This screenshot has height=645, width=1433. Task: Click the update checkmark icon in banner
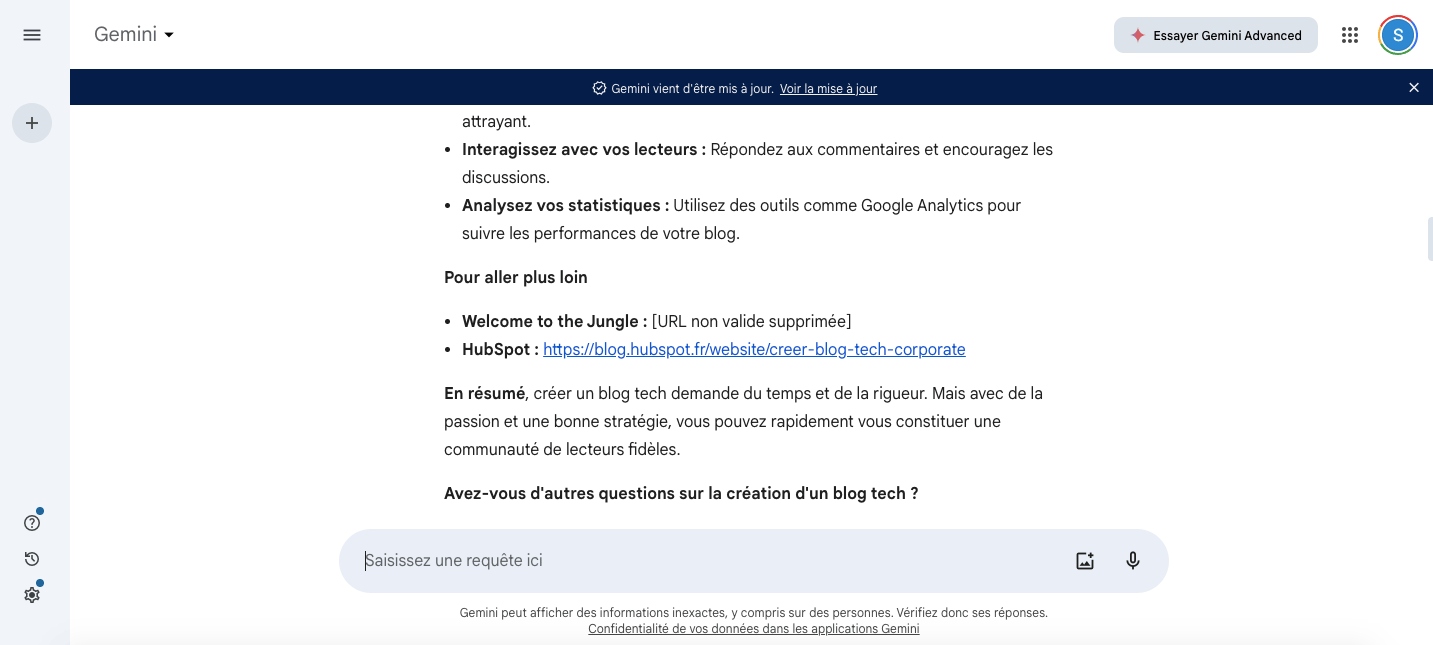(599, 88)
